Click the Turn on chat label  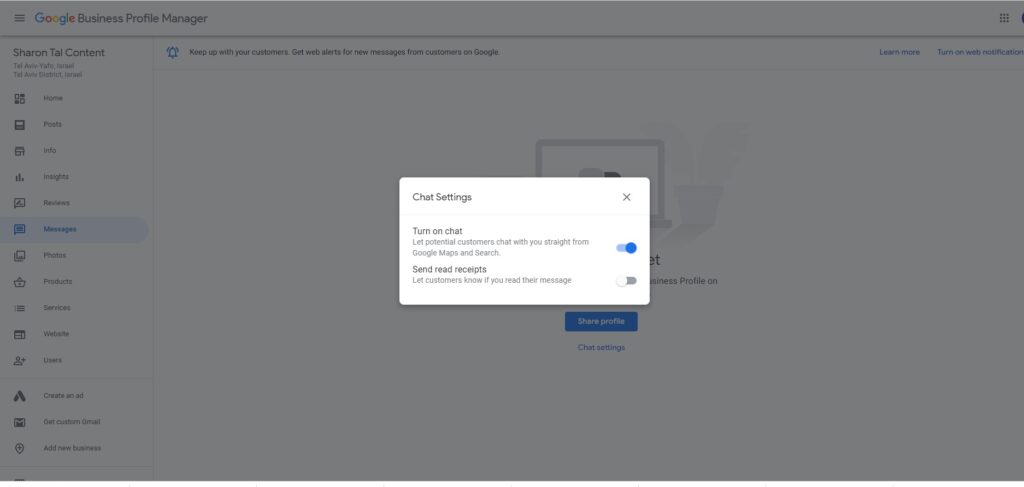pos(438,231)
